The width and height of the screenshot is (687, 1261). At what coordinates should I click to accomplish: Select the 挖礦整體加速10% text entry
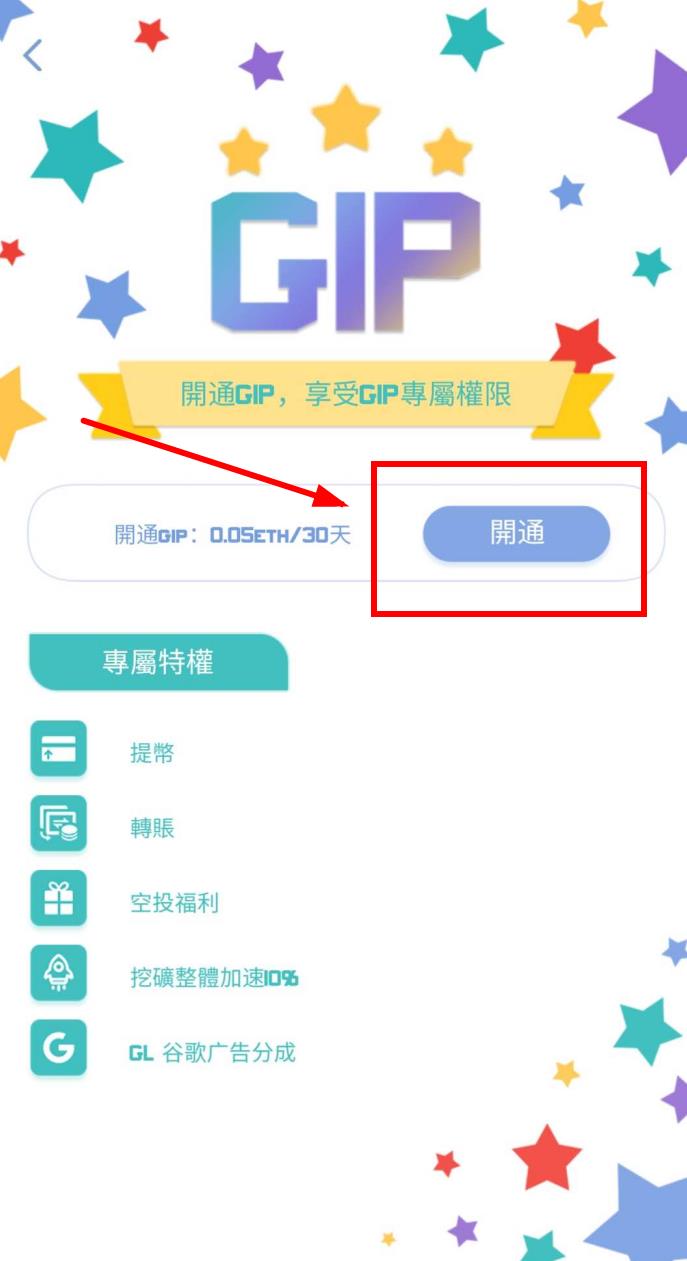[214, 978]
